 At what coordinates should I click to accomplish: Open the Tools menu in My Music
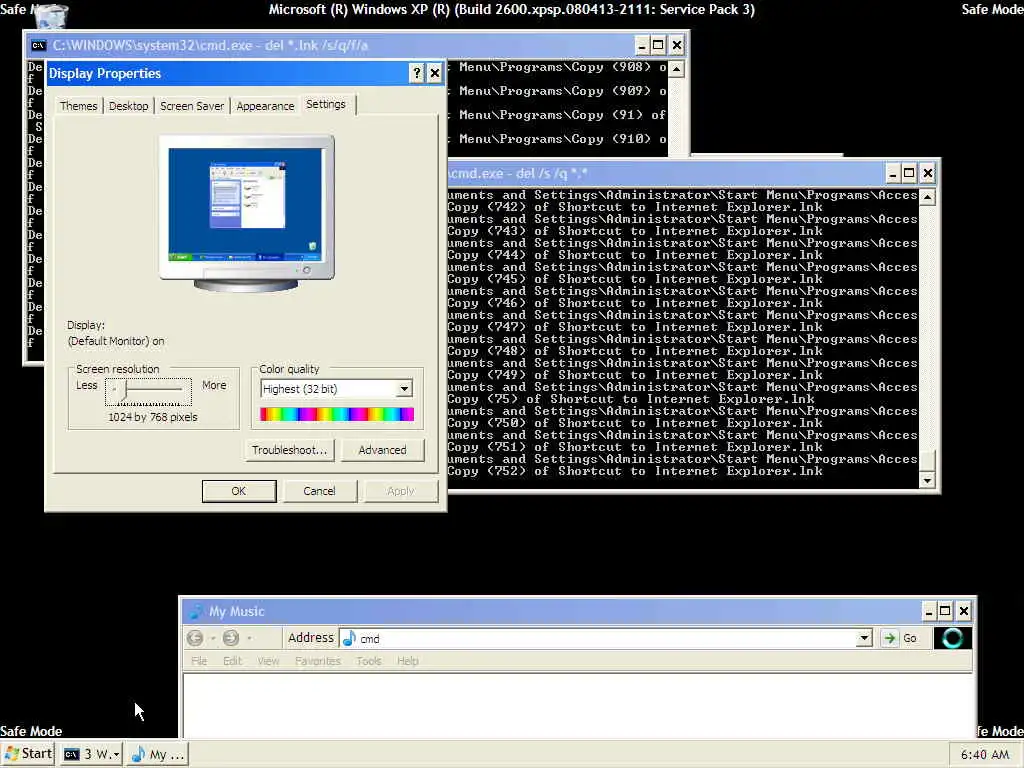pos(369,661)
